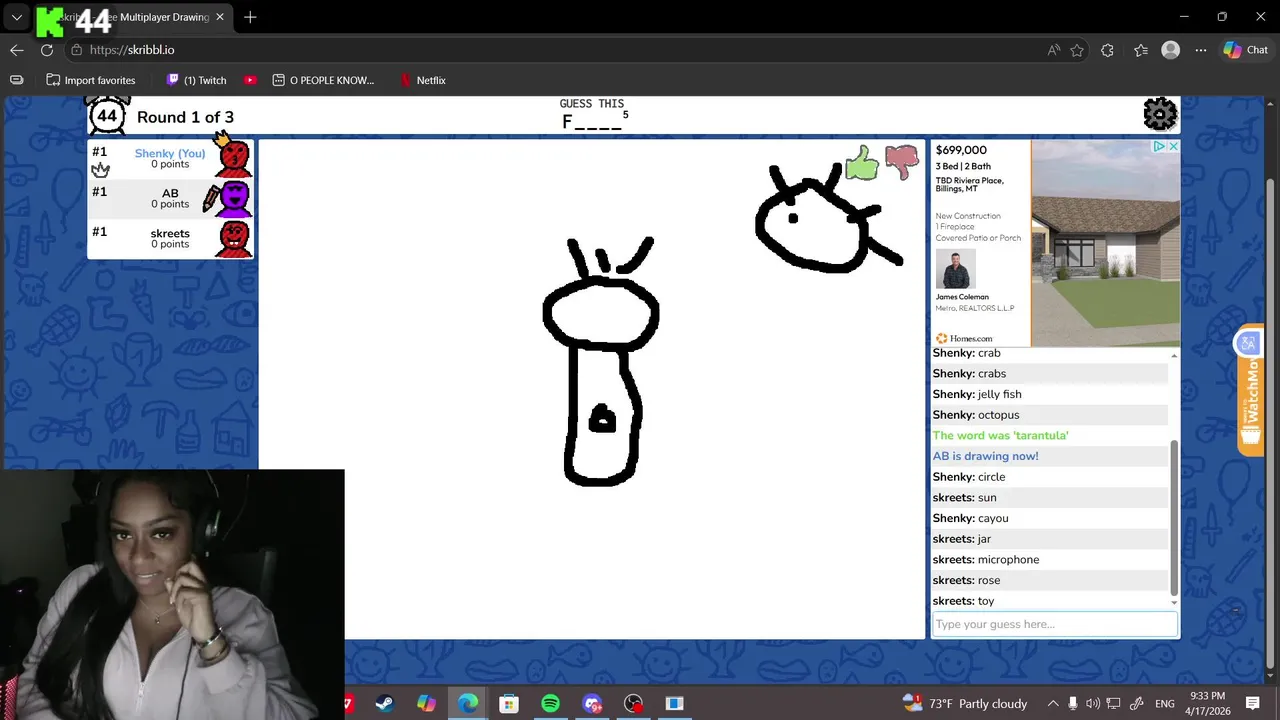
Task: Click the ad info arrow icon
Action: (1159, 147)
